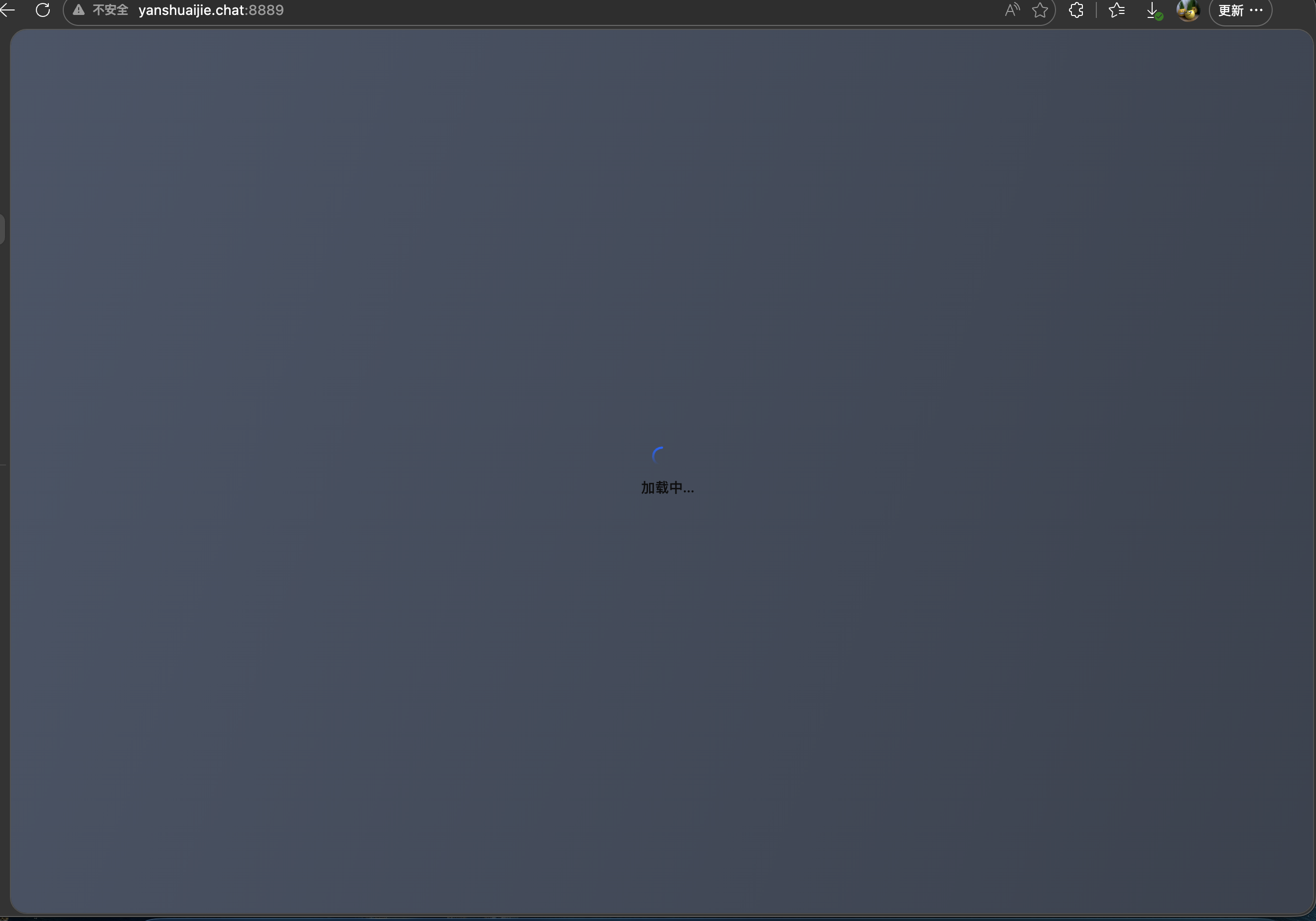Click the 不安全 site security label

(110, 10)
